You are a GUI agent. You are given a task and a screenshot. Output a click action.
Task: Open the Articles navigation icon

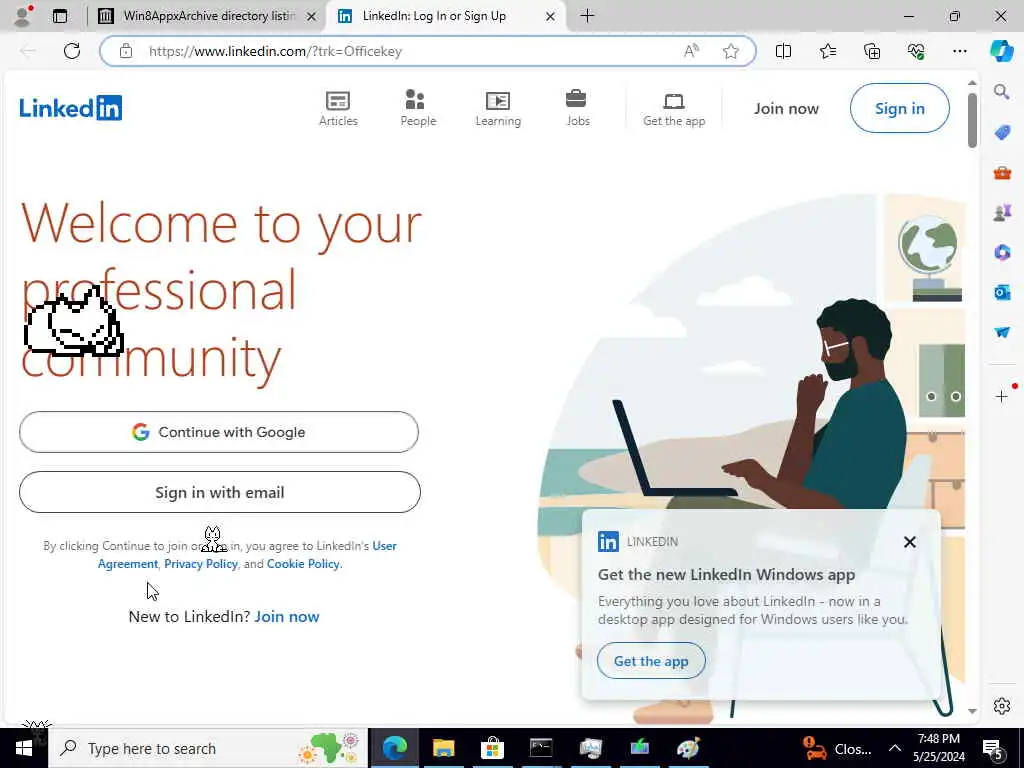[338, 108]
